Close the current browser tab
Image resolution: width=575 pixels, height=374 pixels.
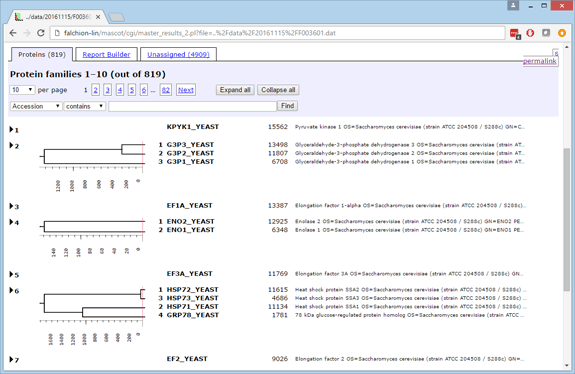click(x=98, y=17)
